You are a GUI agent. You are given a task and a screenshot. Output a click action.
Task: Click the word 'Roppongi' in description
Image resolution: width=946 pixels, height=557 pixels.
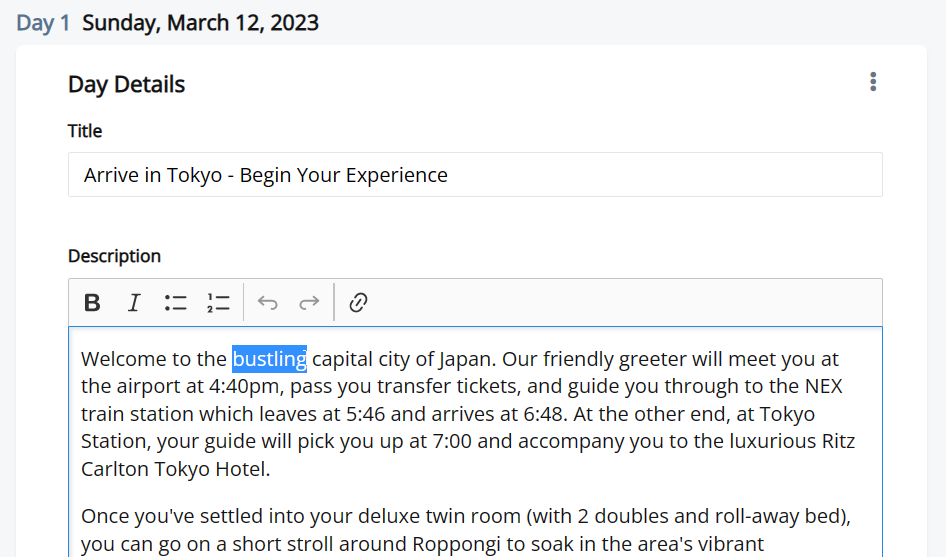click(457, 544)
